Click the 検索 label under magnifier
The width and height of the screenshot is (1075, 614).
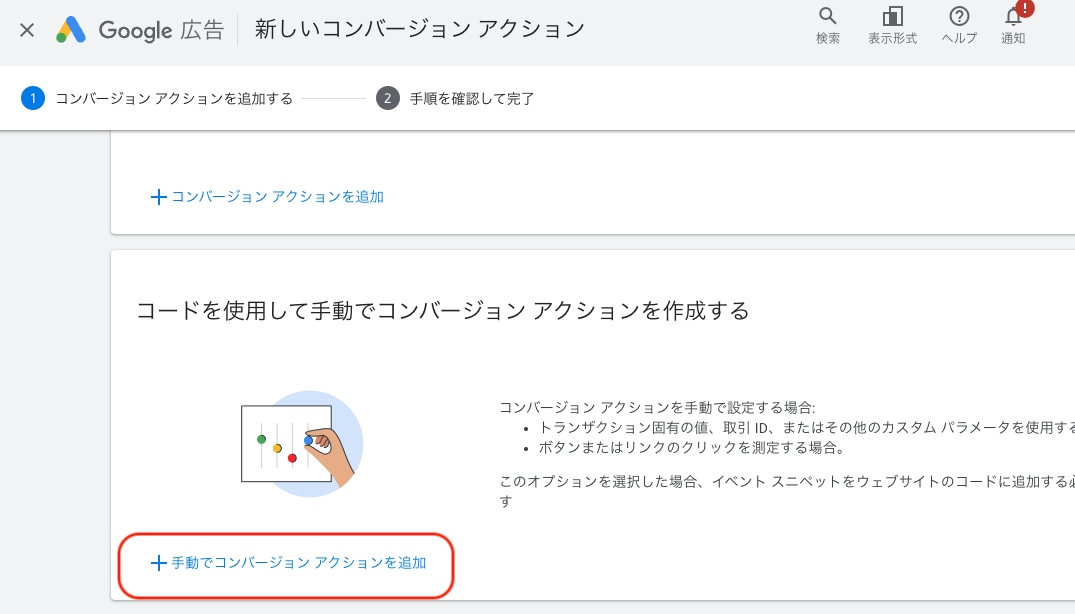click(x=828, y=38)
